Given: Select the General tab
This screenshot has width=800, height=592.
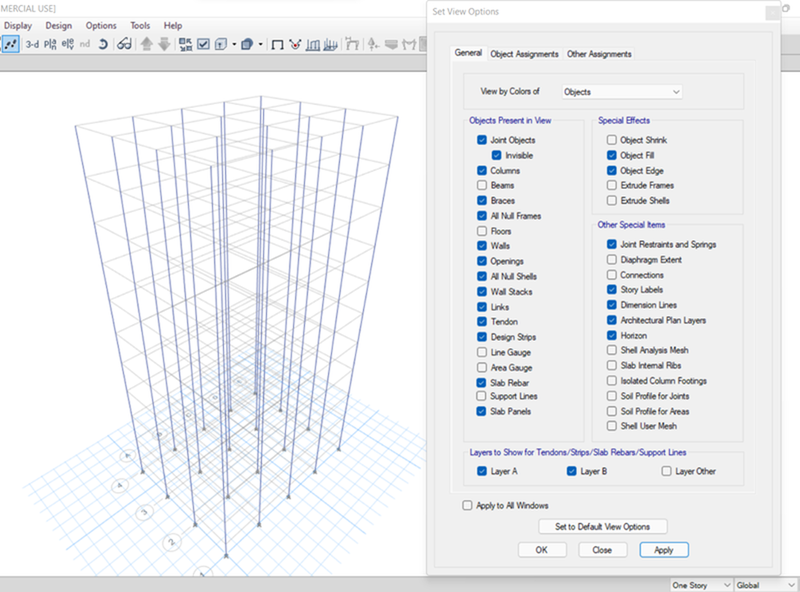Looking at the screenshot, I should pyautogui.click(x=468, y=53).
